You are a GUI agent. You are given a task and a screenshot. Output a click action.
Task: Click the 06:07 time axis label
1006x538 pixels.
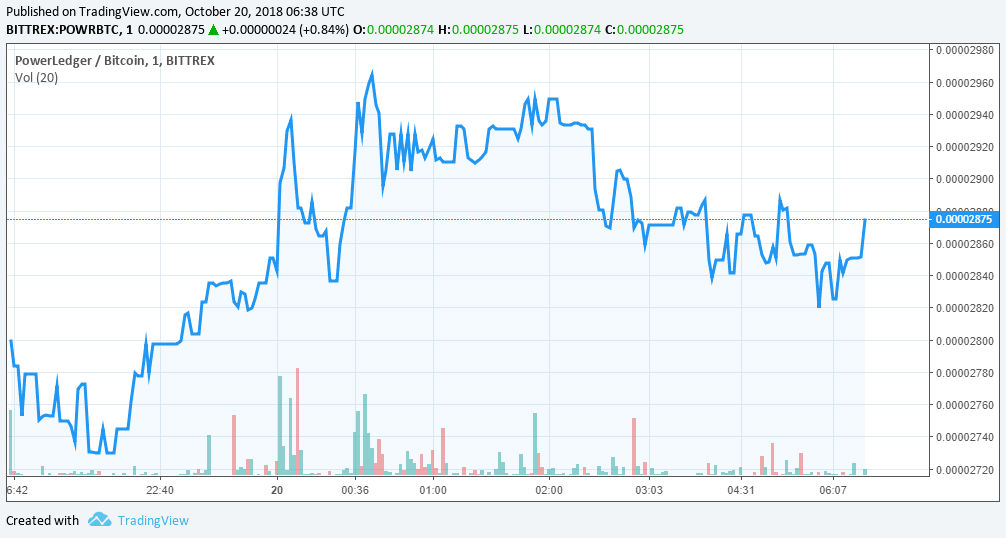pyautogui.click(x=833, y=491)
